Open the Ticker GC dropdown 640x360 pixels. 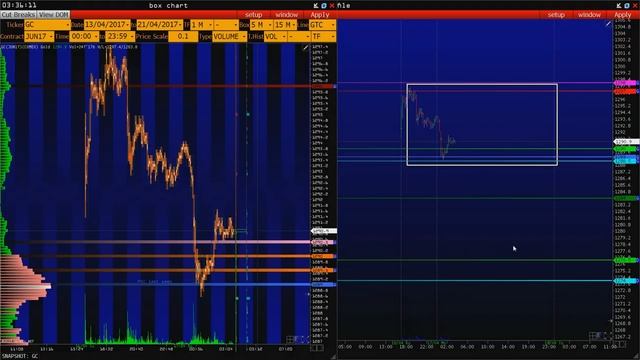click(47, 25)
